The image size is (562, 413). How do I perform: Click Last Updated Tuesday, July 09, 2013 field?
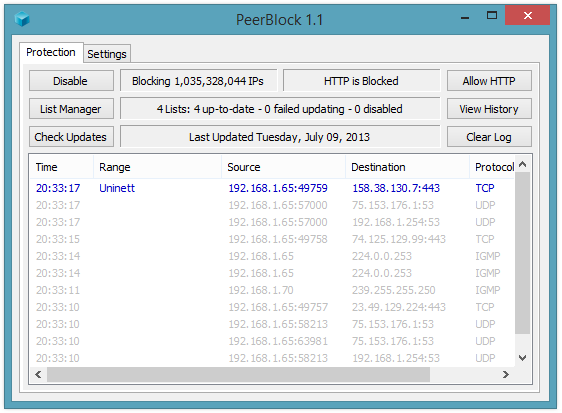click(x=280, y=137)
